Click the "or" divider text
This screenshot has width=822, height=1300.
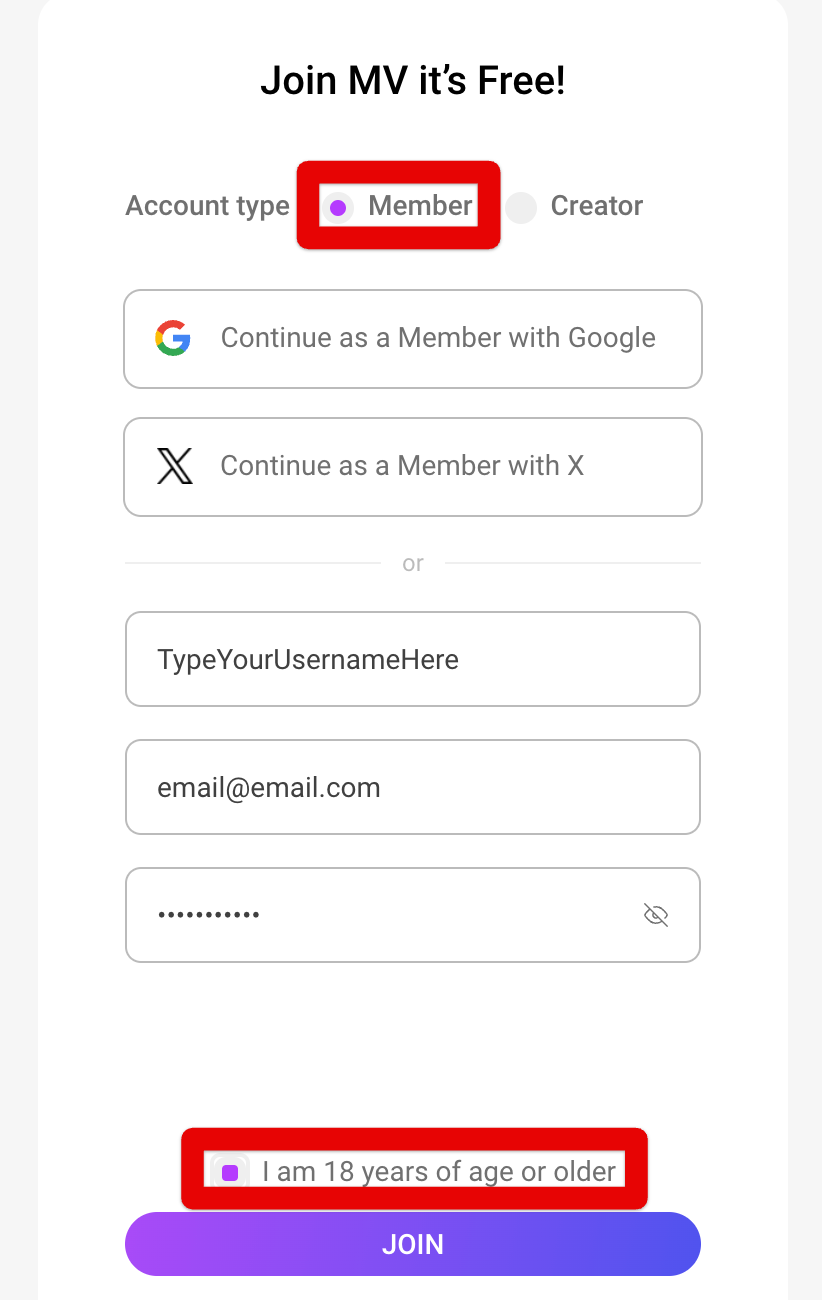point(413,564)
